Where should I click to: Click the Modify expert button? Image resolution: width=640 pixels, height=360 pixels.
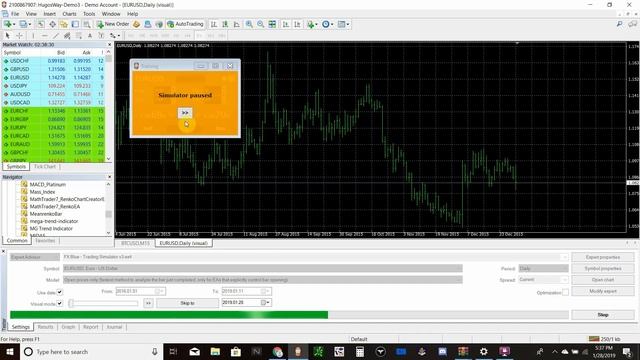[x=603, y=291]
